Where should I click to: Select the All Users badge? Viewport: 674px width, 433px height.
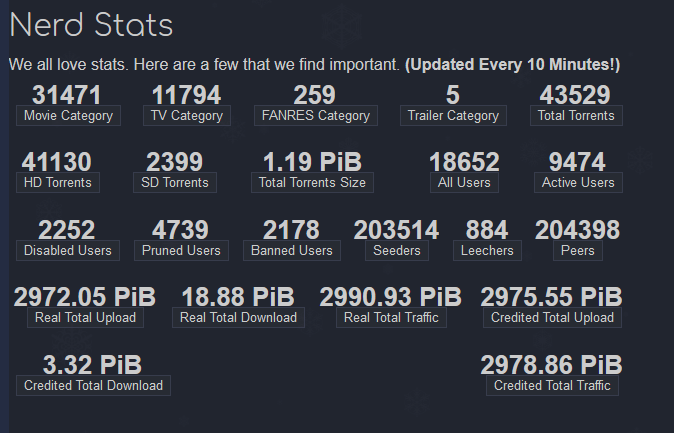tap(464, 183)
